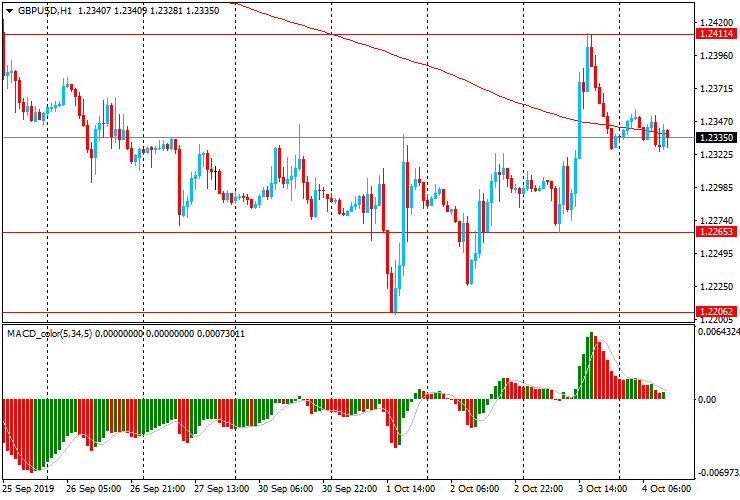Select the MACD 0.00073011 value readout
740x500 pixels.
[x=221, y=334]
